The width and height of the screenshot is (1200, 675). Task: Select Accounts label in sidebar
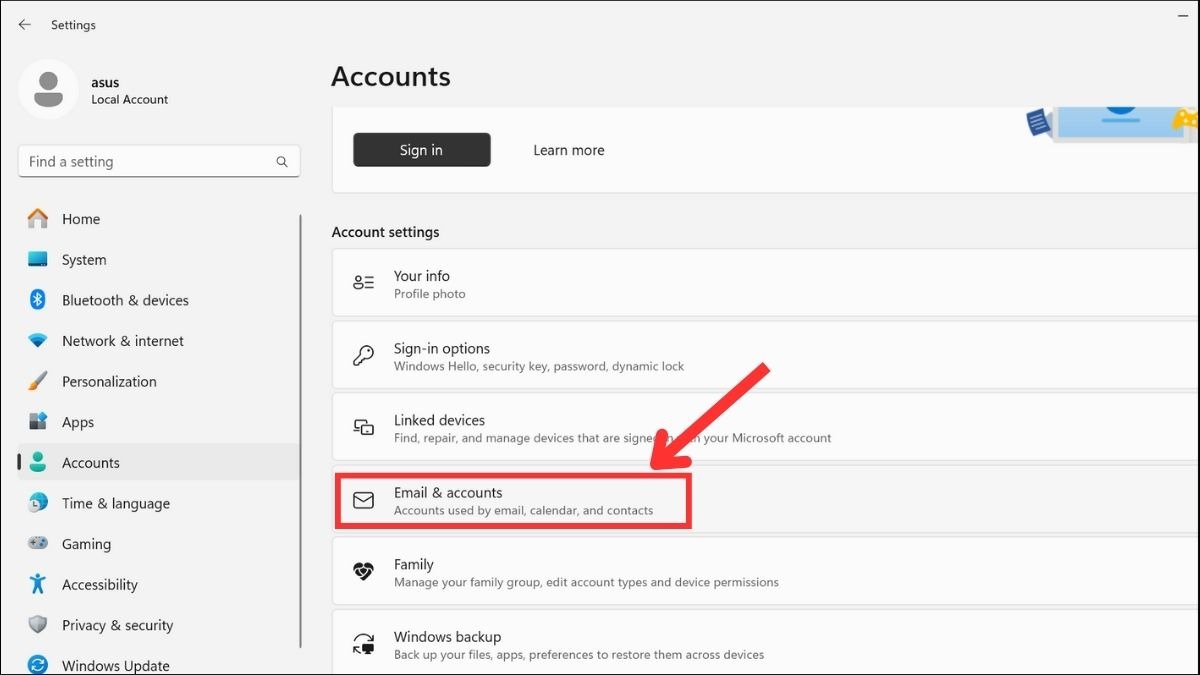(91, 463)
